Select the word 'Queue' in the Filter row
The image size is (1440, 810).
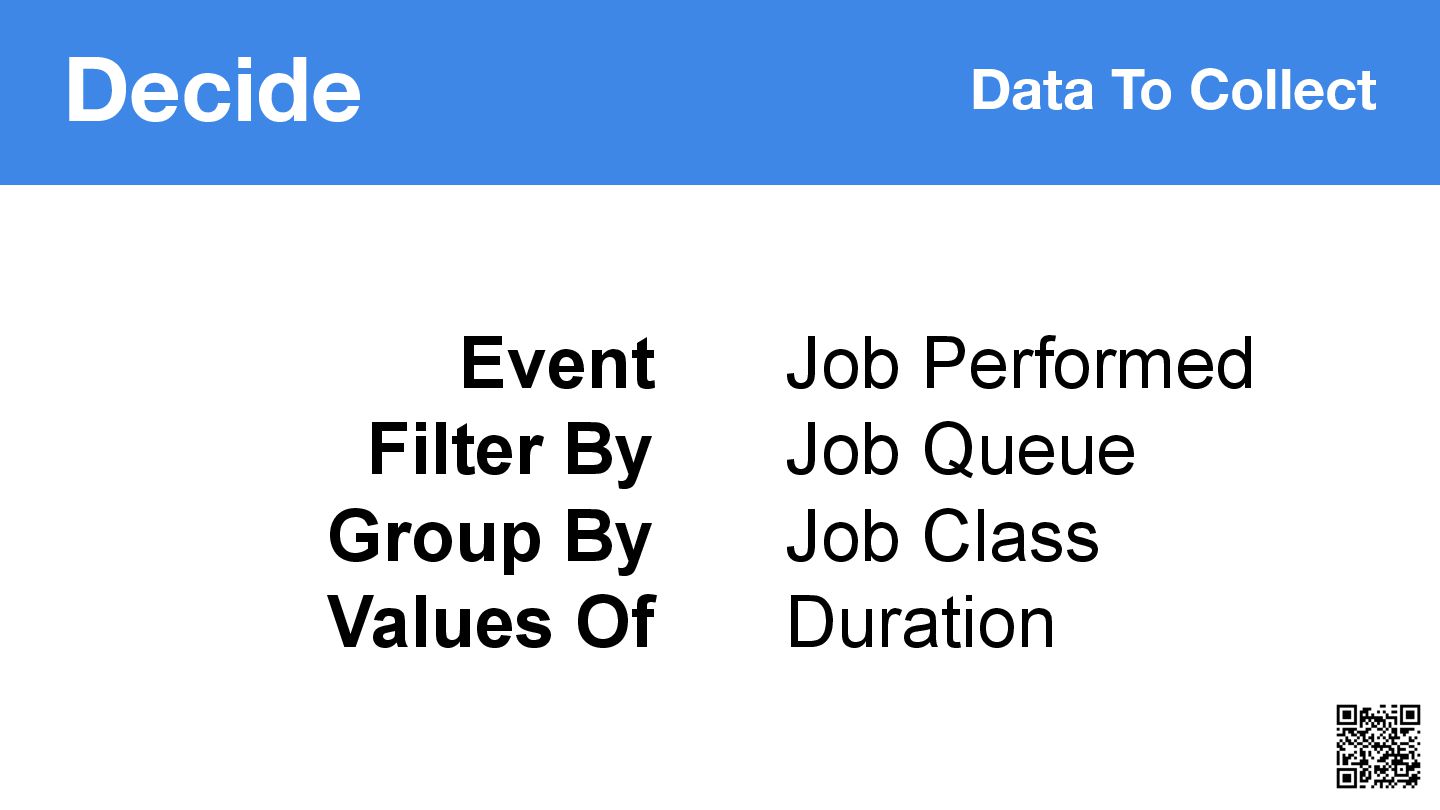(x=1029, y=449)
